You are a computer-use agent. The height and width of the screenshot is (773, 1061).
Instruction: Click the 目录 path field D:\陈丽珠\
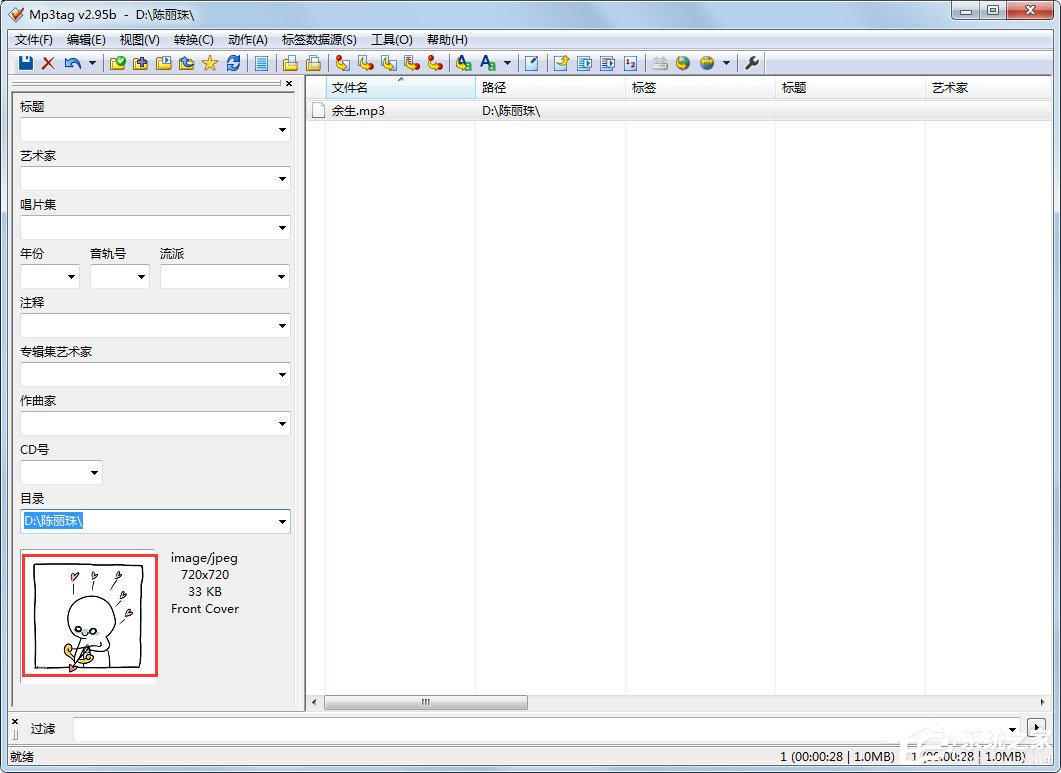(x=155, y=521)
